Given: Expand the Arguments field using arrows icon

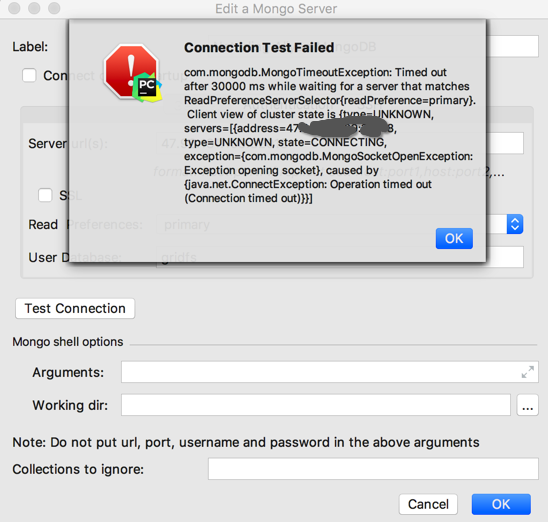Looking at the screenshot, I should click(527, 372).
